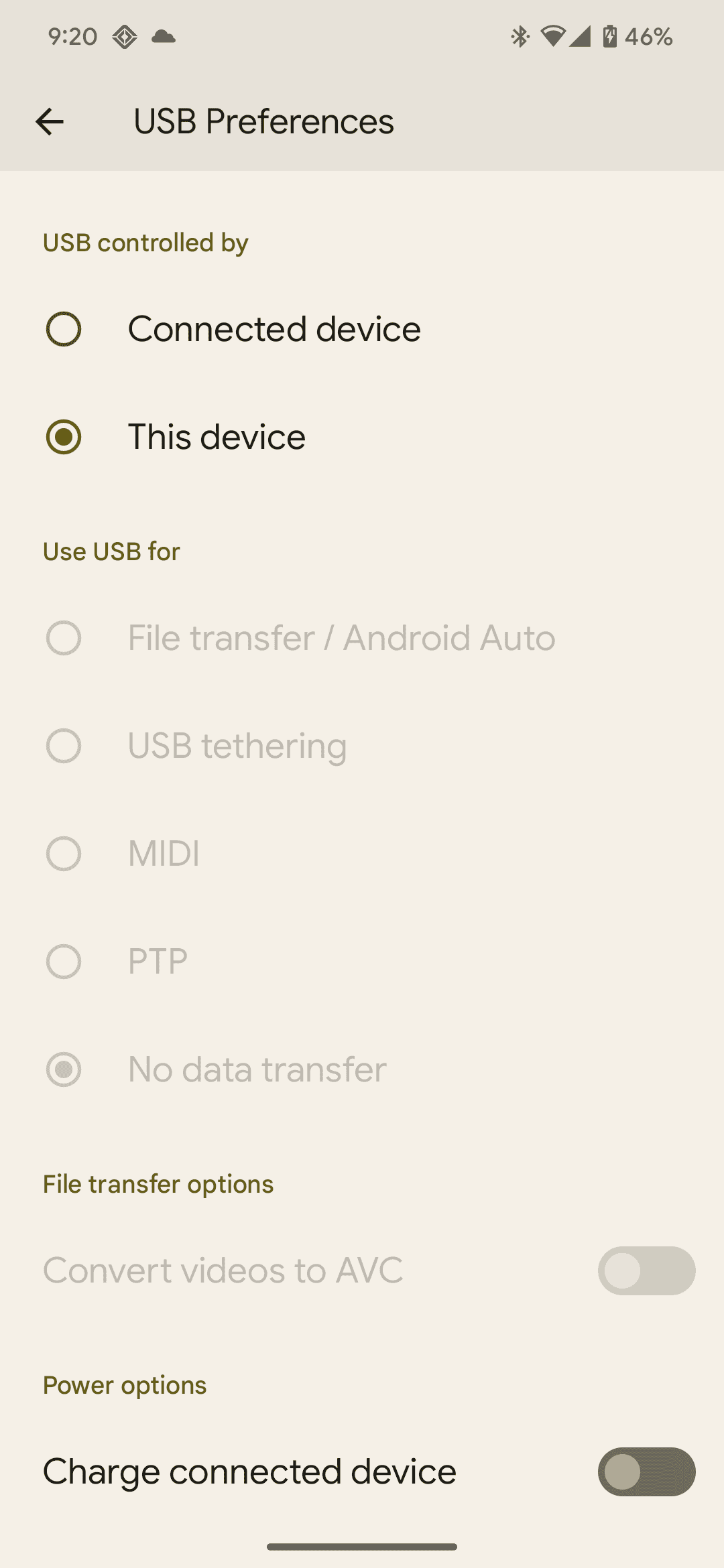Tap the Bluetooth status icon

pos(520,36)
